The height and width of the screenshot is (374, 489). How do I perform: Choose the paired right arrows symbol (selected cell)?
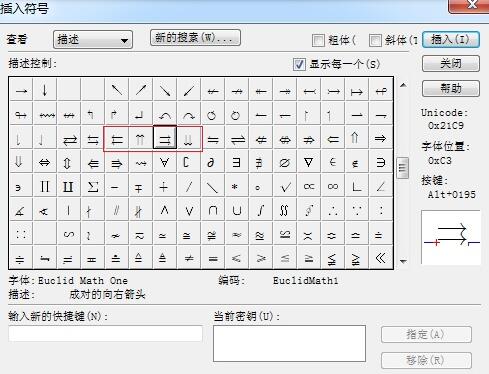pos(165,138)
